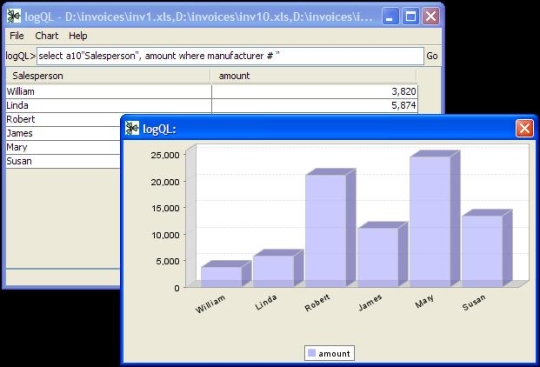The width and height of the screenshot is (540, 367).
Task: Focus the logQL query input field
Action: (230, 56)
